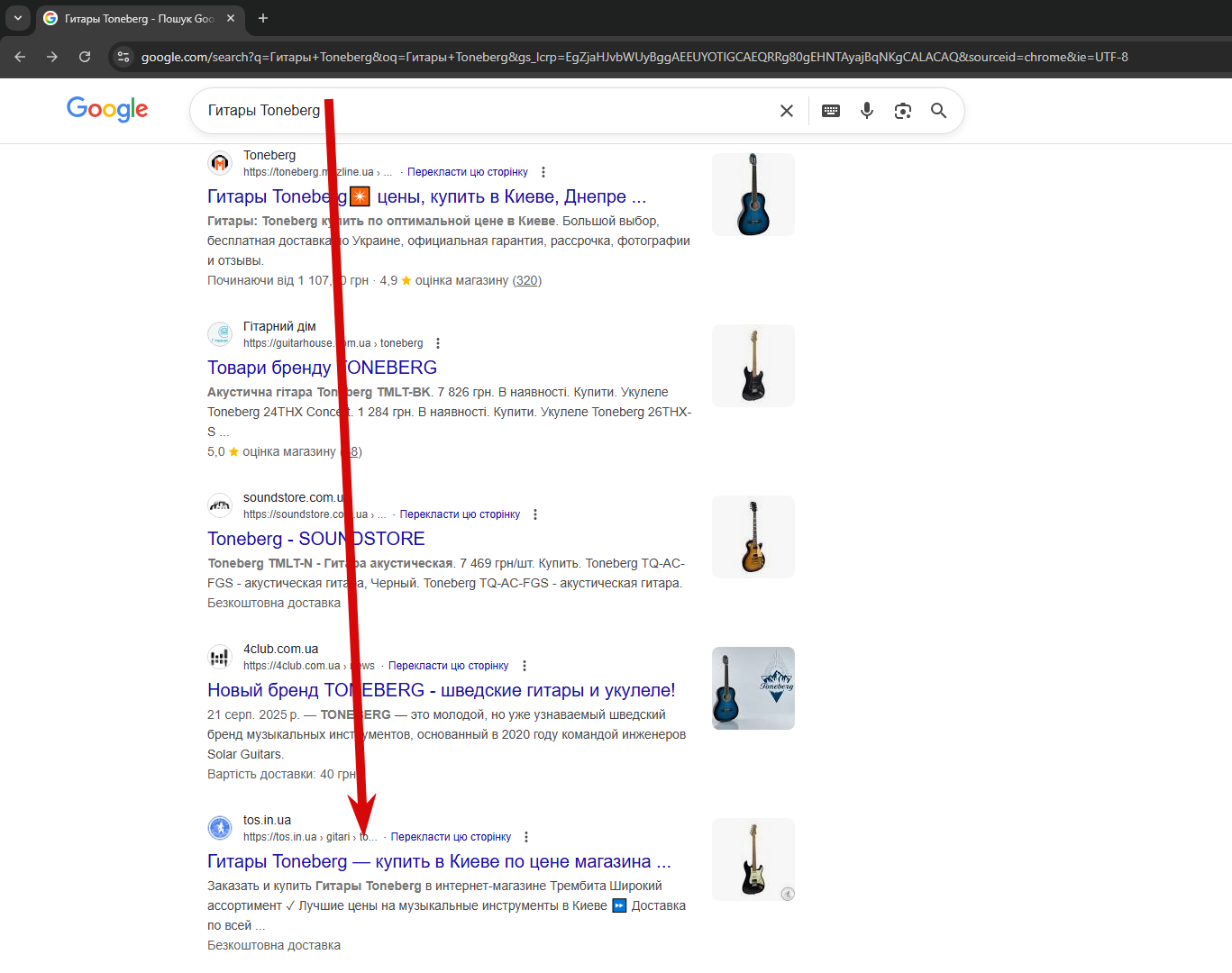Clear the search query with X

pos(787,111)
